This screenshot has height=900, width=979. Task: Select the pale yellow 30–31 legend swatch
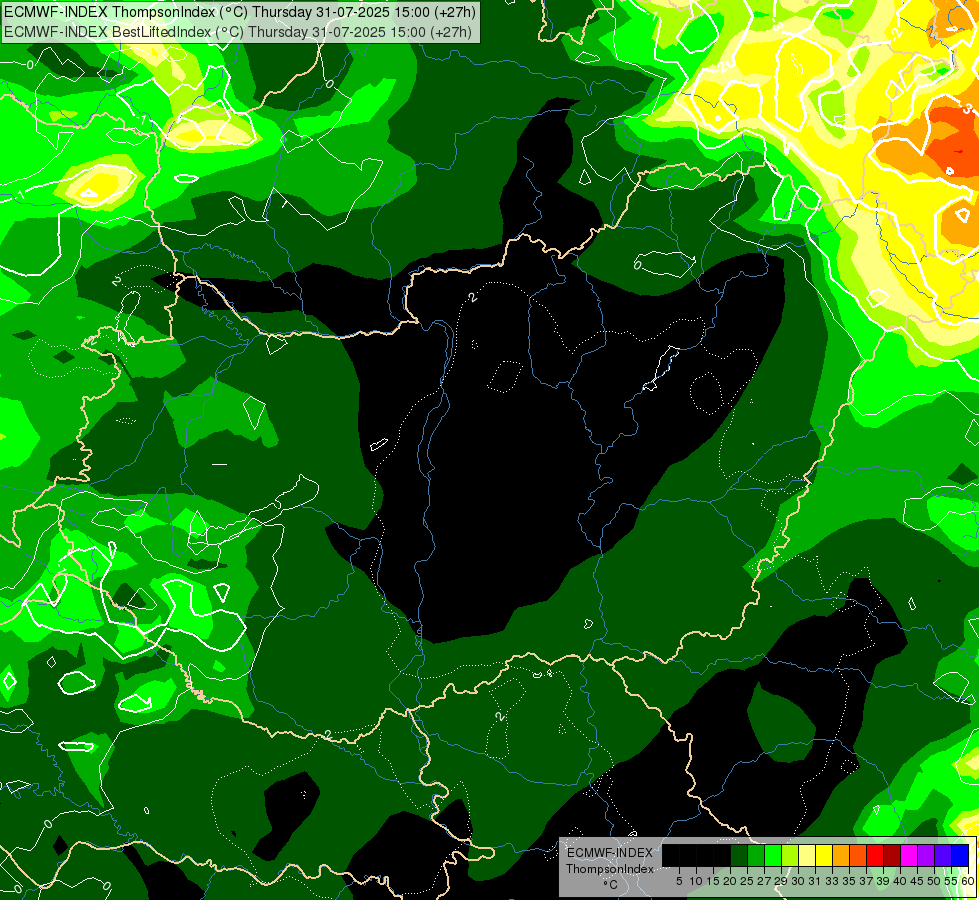807,855
